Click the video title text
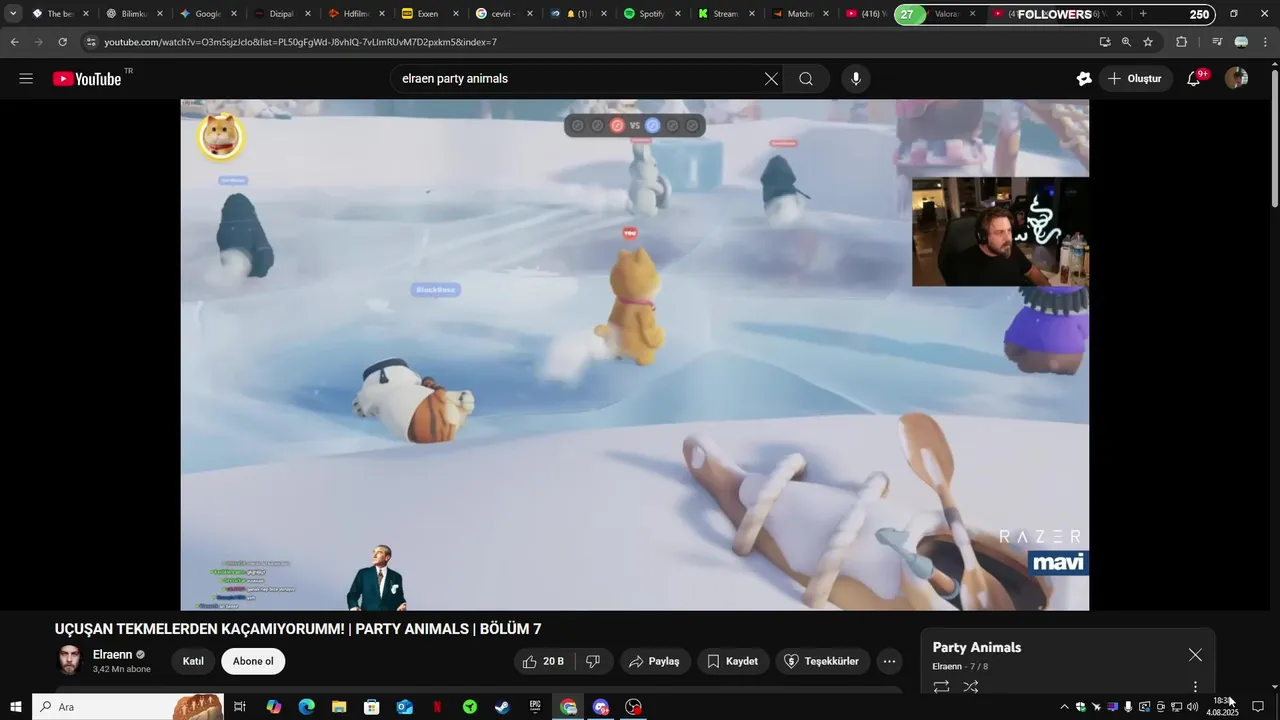Image resolution: width=1280 pixels, height=720 pixels. tap(298, 629)
